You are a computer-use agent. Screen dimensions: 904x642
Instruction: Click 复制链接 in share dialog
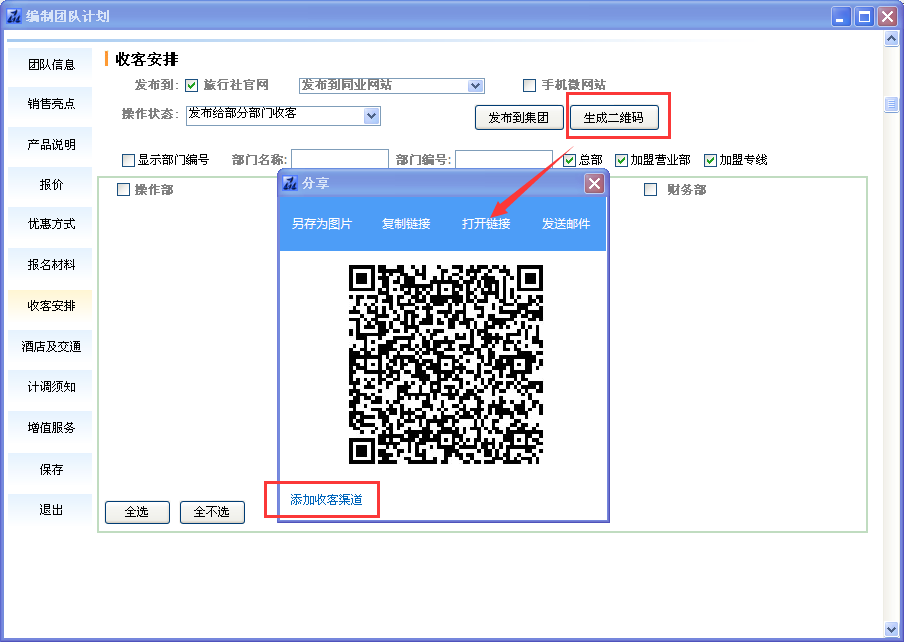point(406,224)
